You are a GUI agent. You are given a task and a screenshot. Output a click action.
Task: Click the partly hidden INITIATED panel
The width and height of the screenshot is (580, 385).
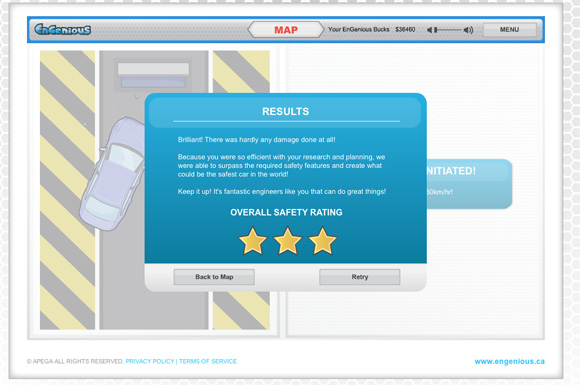click(469, 184)
